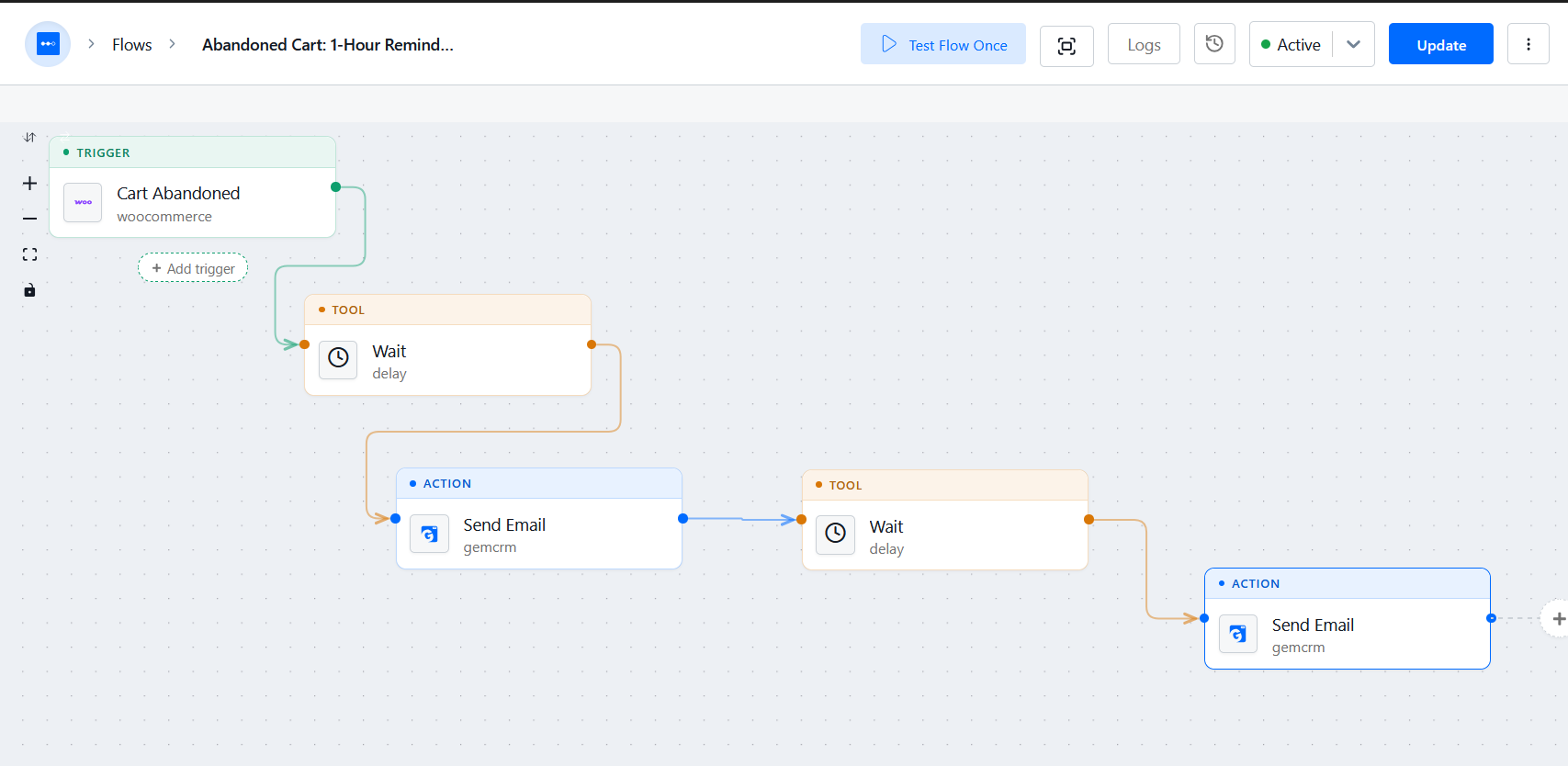Image resolution: width=1568 pixels, height=766 pixels.
Task: Open the three-dot more options menu
Action: tap(1529, 44)
